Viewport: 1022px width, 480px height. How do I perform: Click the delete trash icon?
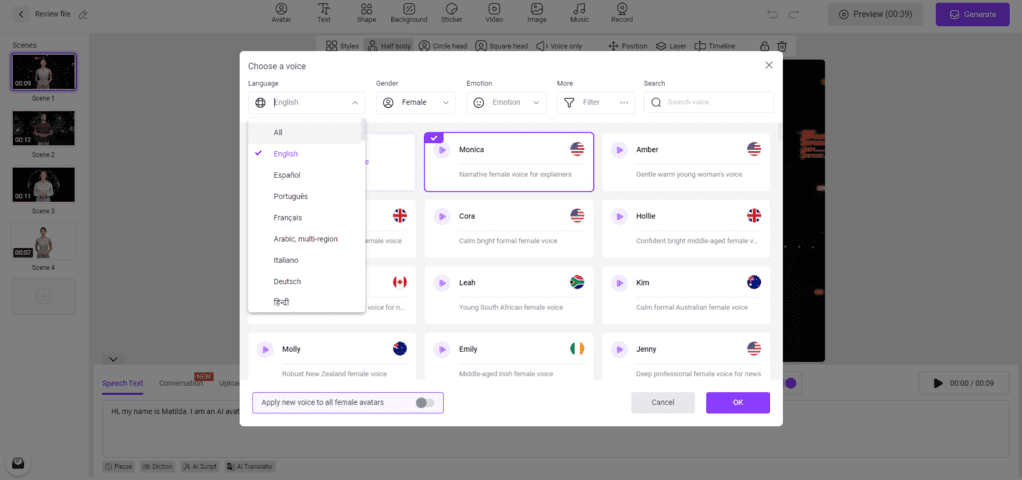[x=782, y=46]
